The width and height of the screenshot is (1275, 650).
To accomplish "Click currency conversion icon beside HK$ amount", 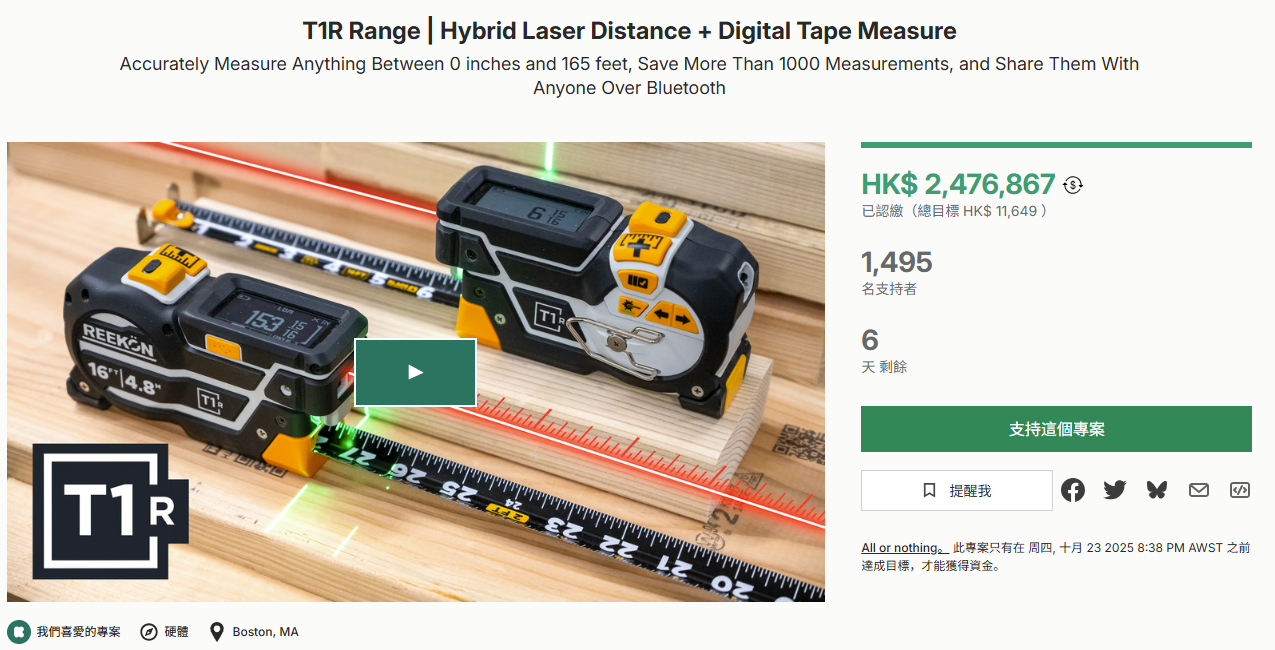I will coord(1073,185).
